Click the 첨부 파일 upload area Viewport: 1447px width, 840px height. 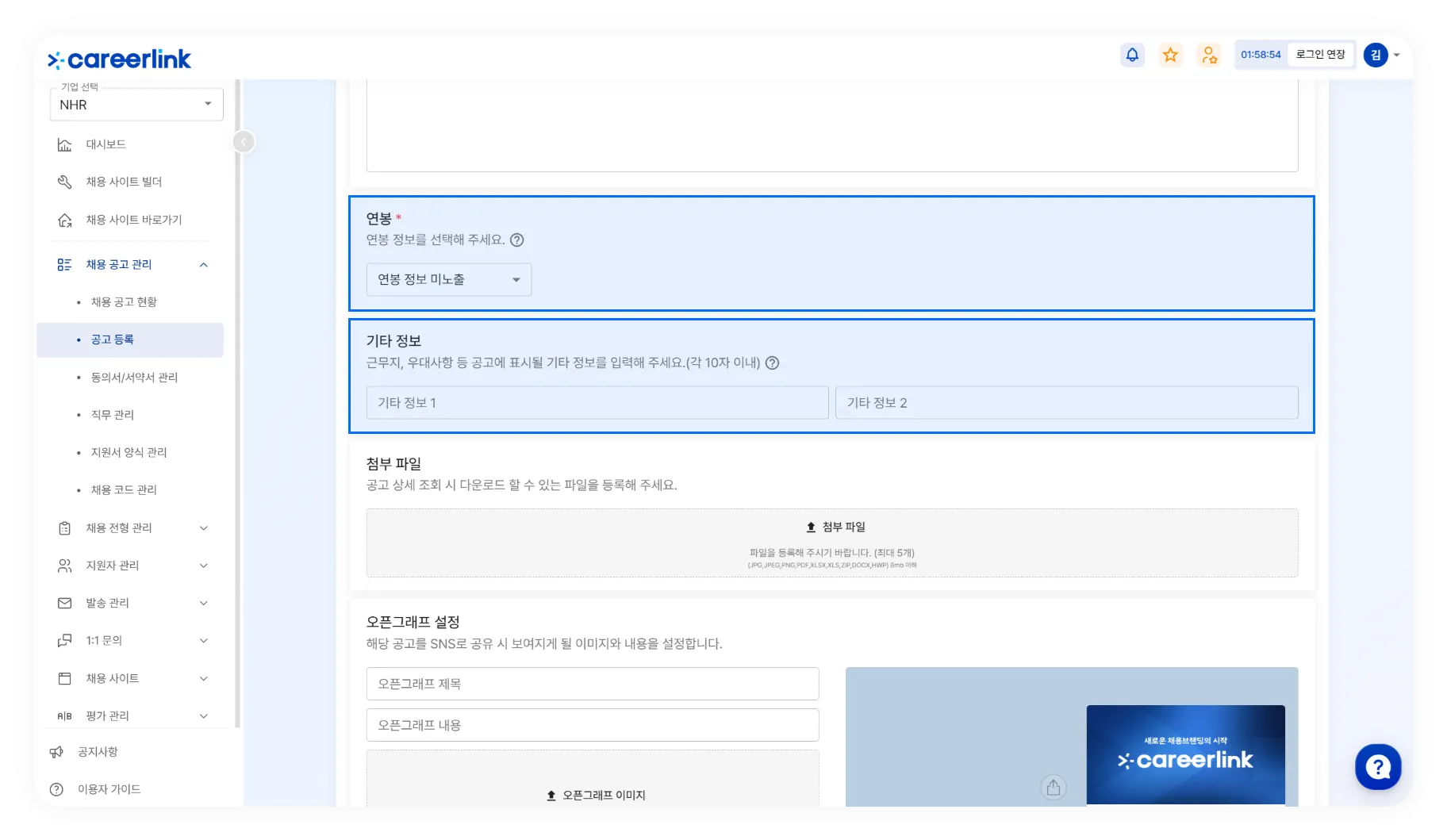[x=832, y=543]
